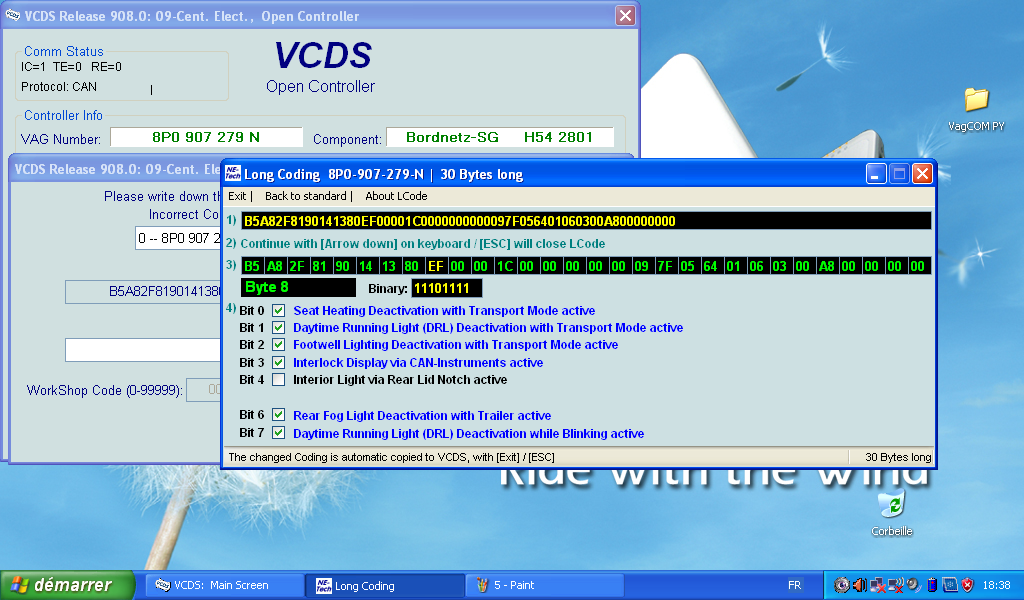Close the Long Coding window
The image size is (1024, 600).
tap(922, 174)
